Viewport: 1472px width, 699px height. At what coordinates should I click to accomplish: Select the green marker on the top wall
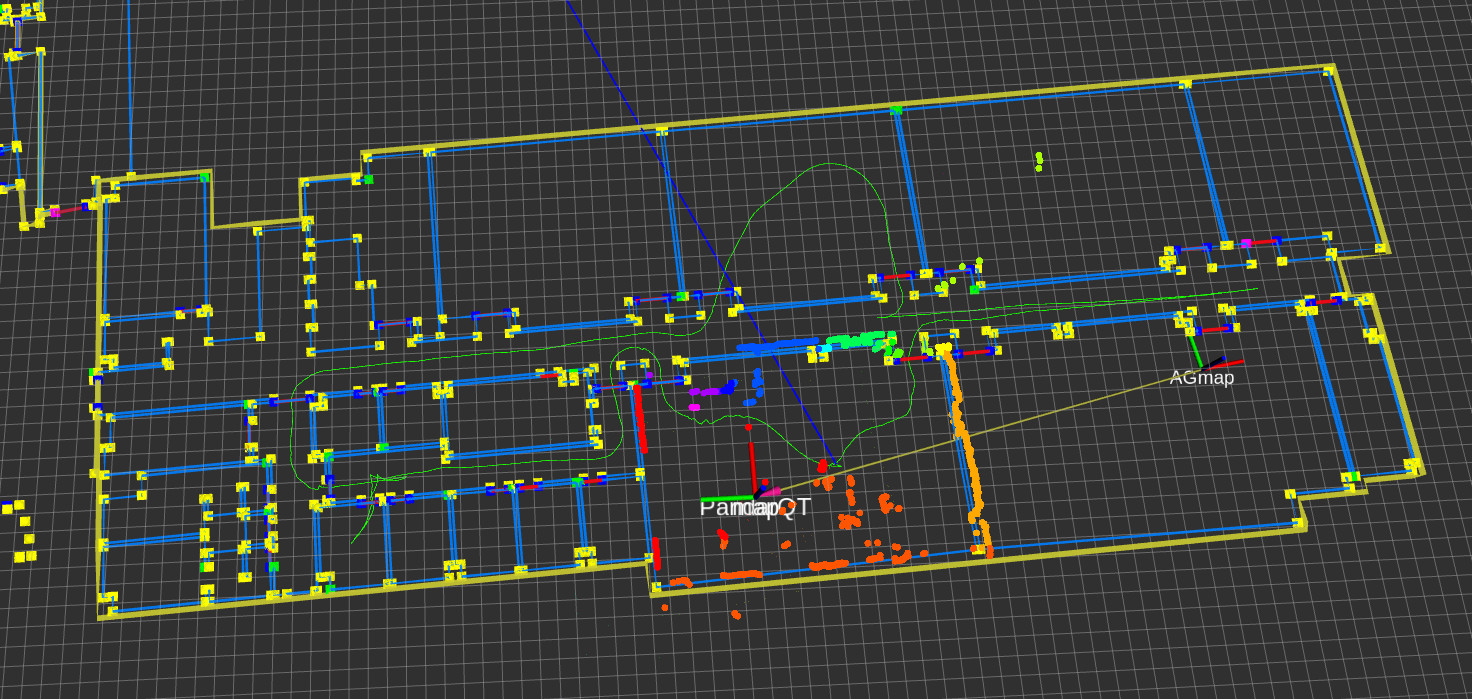897,109
